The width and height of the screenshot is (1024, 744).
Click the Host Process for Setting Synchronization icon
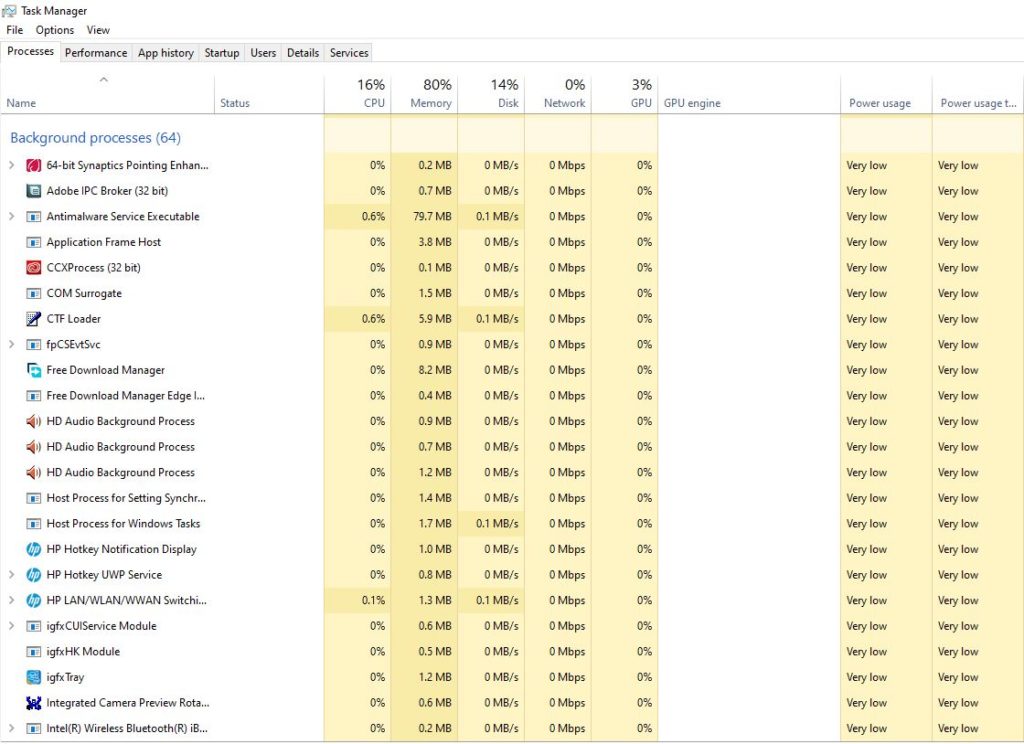[x=33, y=498]
